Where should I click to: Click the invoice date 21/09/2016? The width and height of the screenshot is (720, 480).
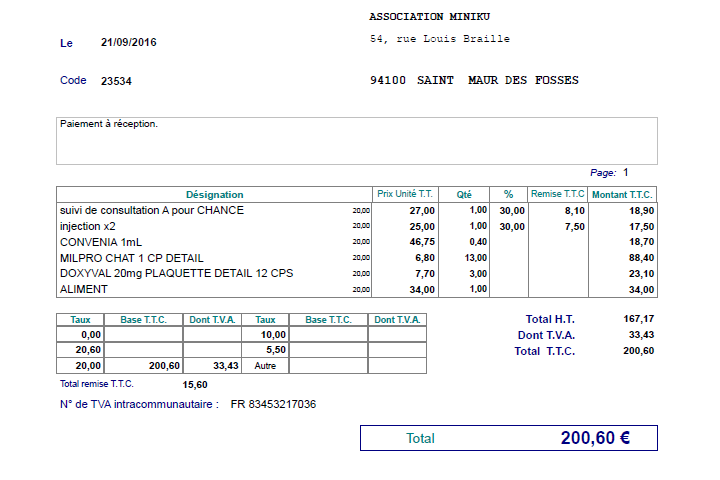pos(128,43)
